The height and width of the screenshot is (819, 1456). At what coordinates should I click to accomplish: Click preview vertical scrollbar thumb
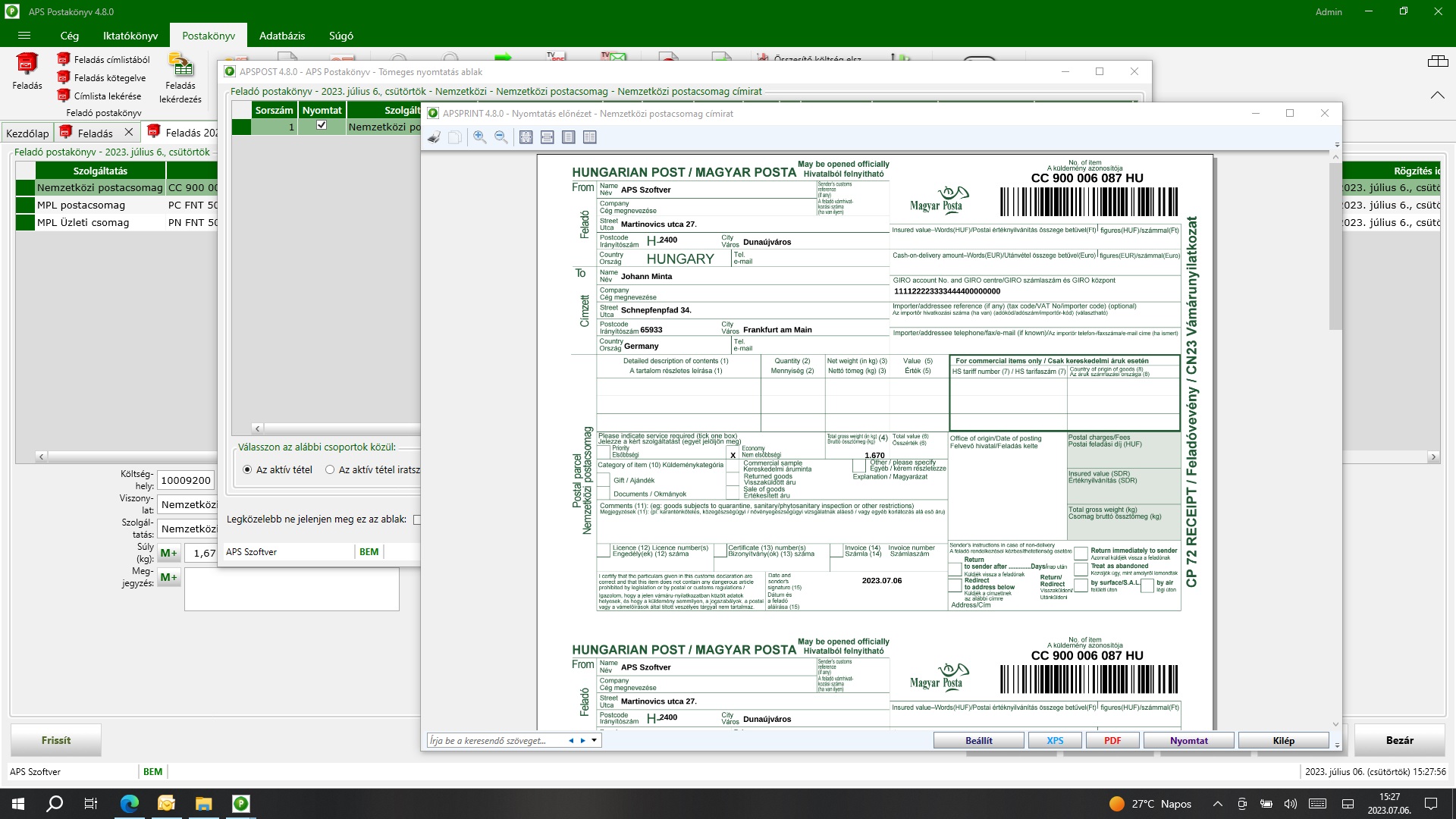coord(1336,245)
